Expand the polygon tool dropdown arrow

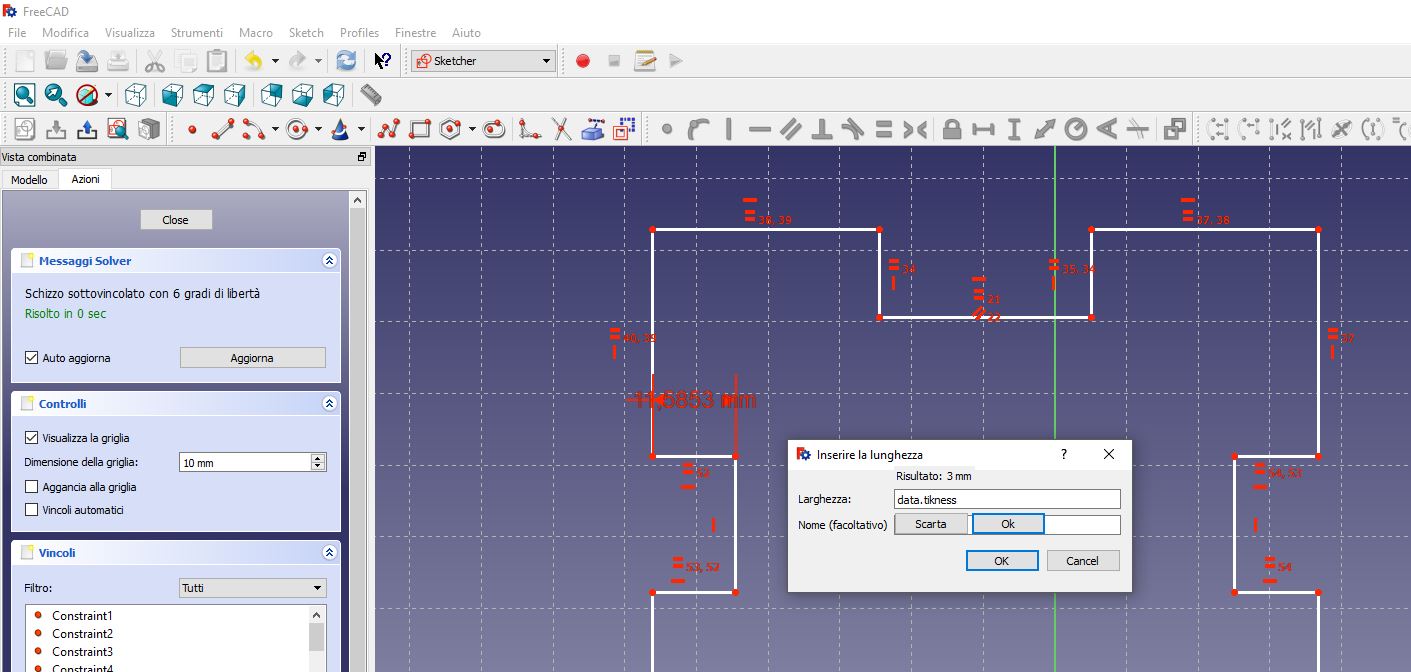click(x=472, y=129)
